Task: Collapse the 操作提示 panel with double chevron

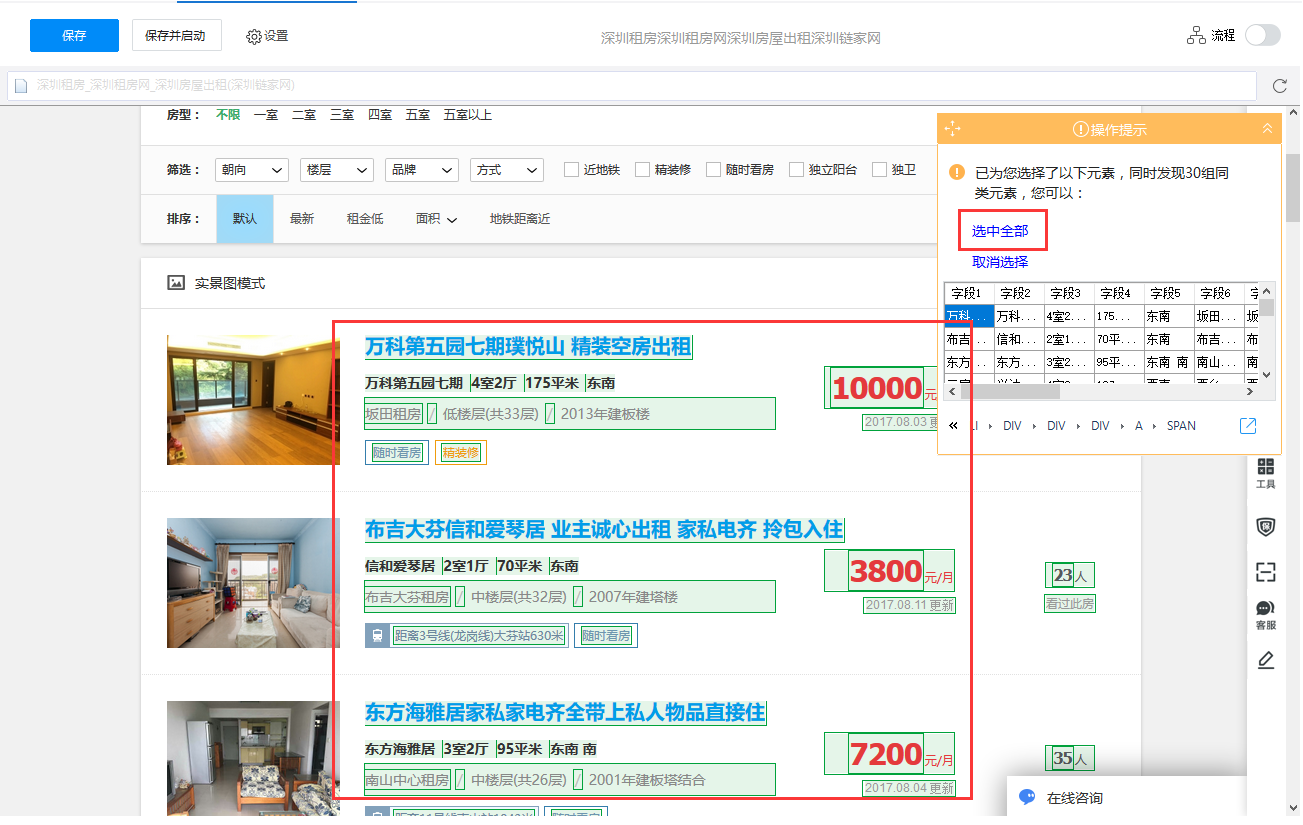Action: [1267, 129]
